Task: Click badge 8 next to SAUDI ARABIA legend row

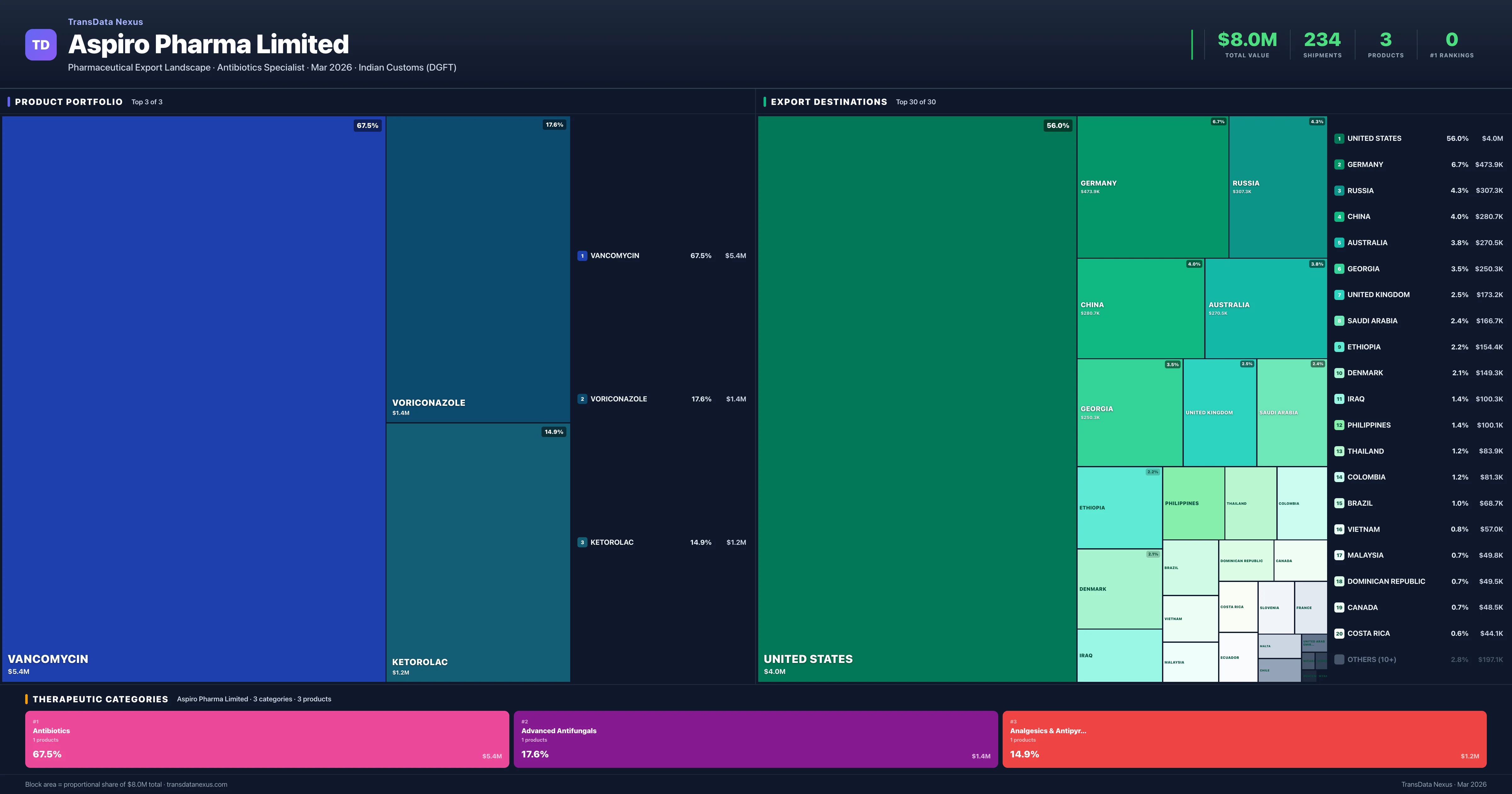Action: pos(1340,321)
